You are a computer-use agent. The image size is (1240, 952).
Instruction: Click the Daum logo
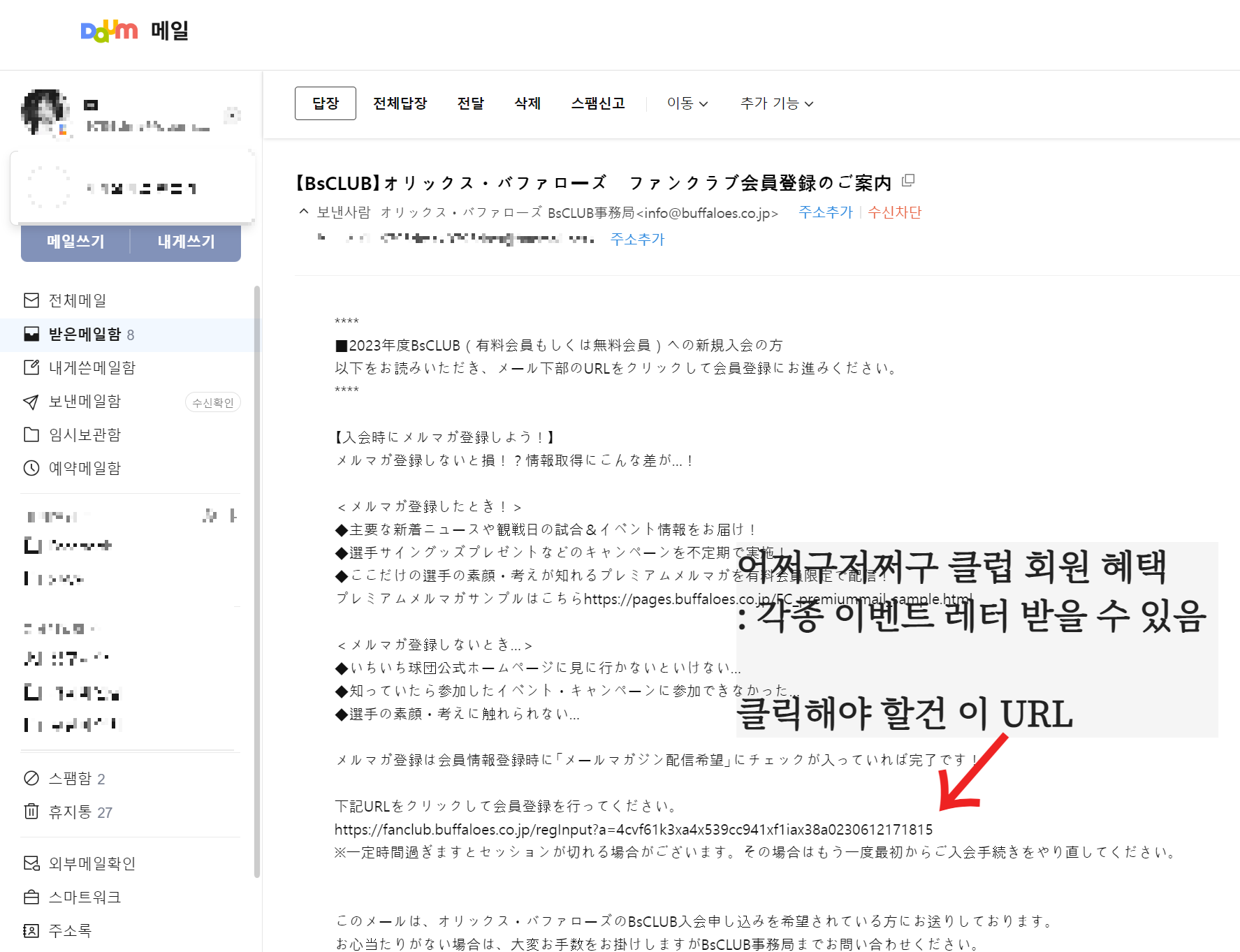(x=109, y=31)
